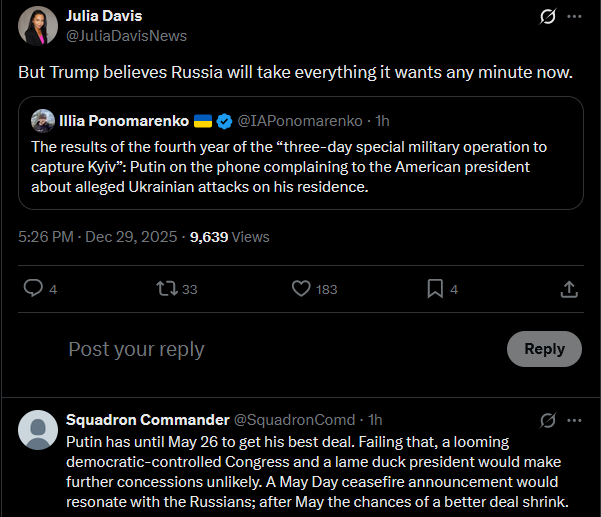Open more options on Squadron Commander reply
The height and width of the screenshot is (517, 601).
click(x=574, y=420)
